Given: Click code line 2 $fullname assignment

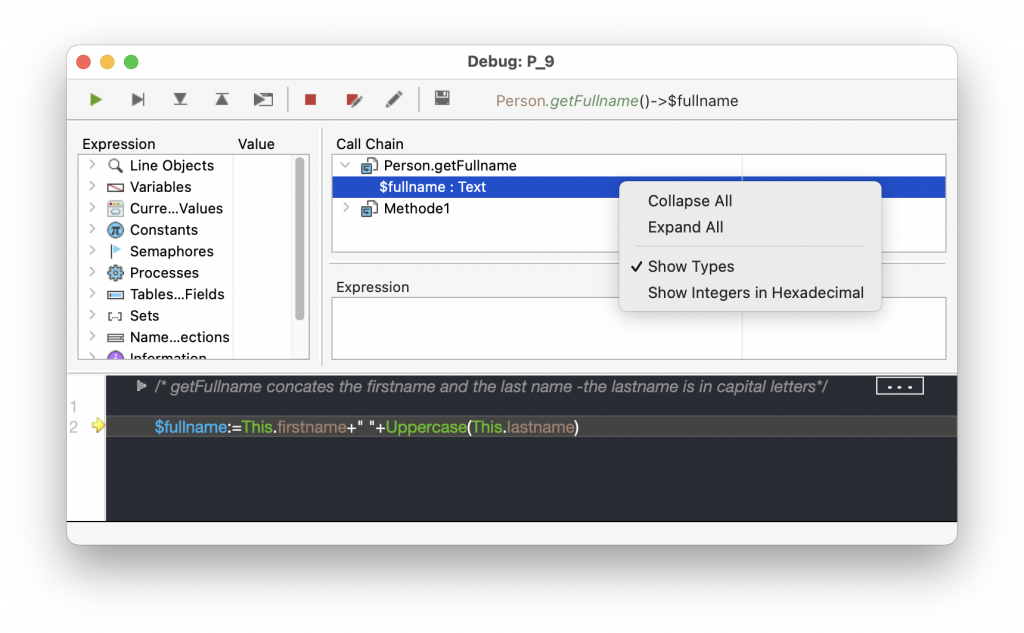Looking at the screenshot, I should point(366,427).
